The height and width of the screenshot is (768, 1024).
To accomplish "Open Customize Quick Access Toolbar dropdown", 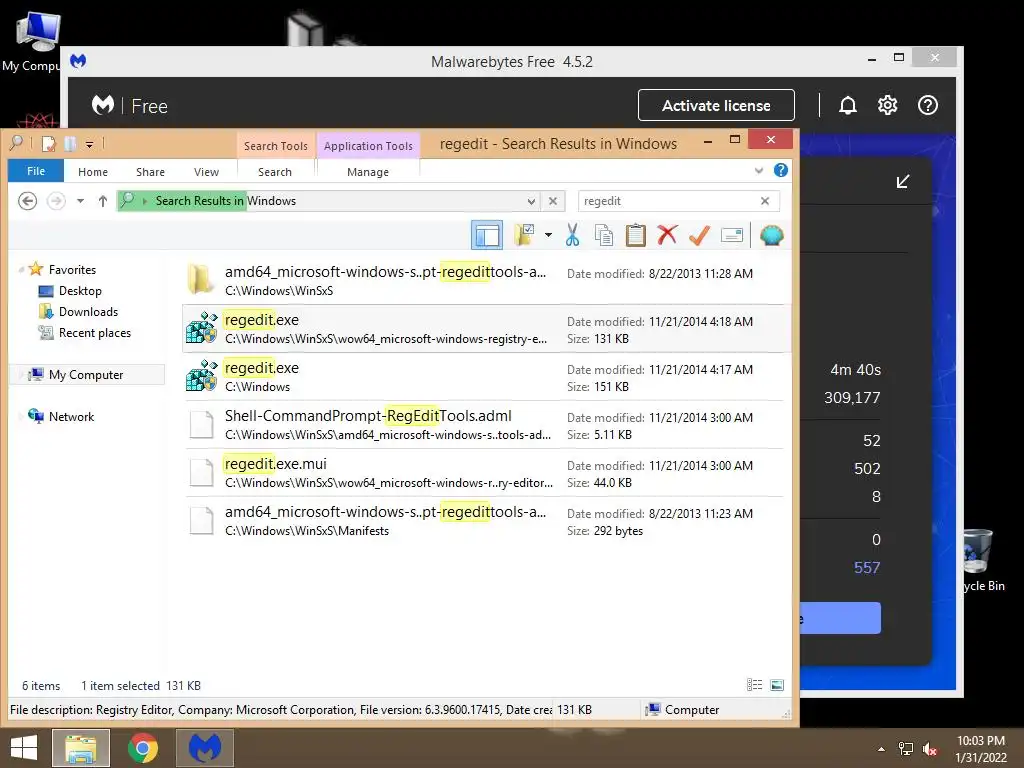I will click(x=89, y=144).
